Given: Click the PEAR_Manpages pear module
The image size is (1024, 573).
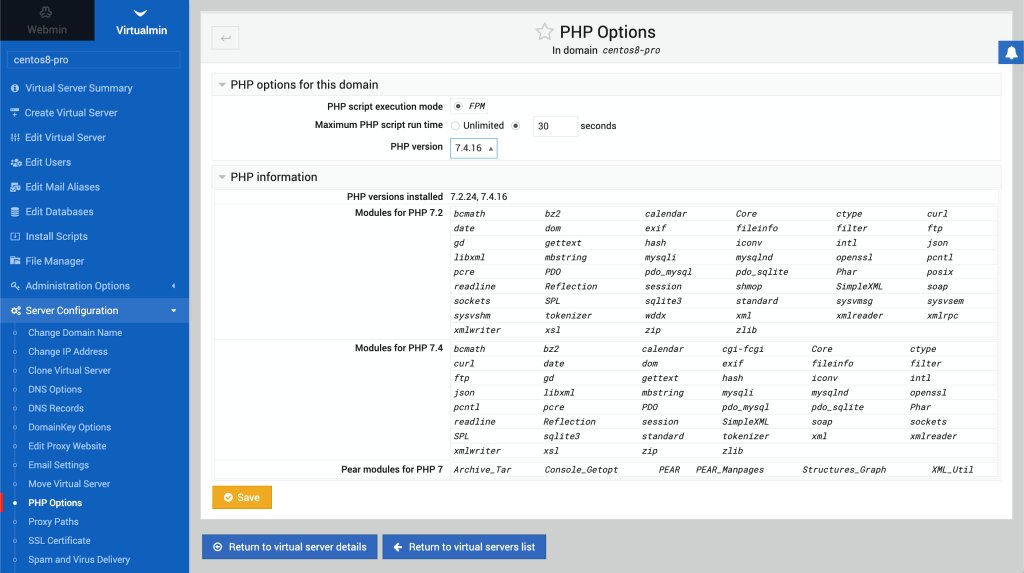Looking at the screenshot, I should (729, 470).
